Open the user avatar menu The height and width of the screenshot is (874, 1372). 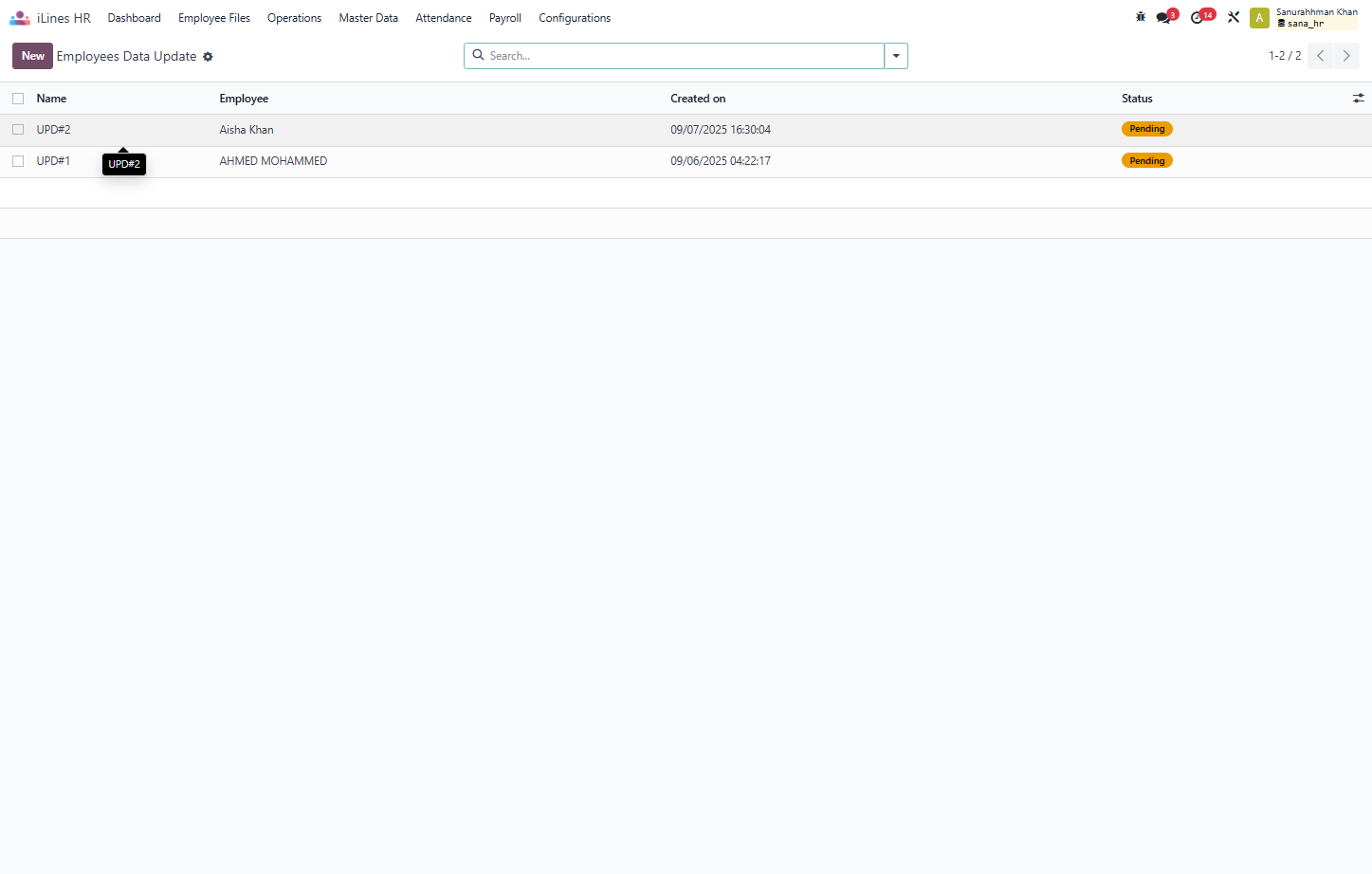pos(1259,18)
